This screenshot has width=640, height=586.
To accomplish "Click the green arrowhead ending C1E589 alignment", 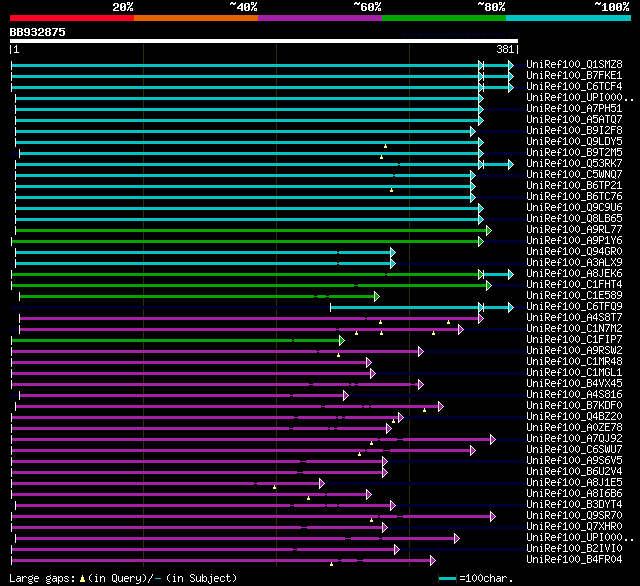I will [x=377, y=297].
